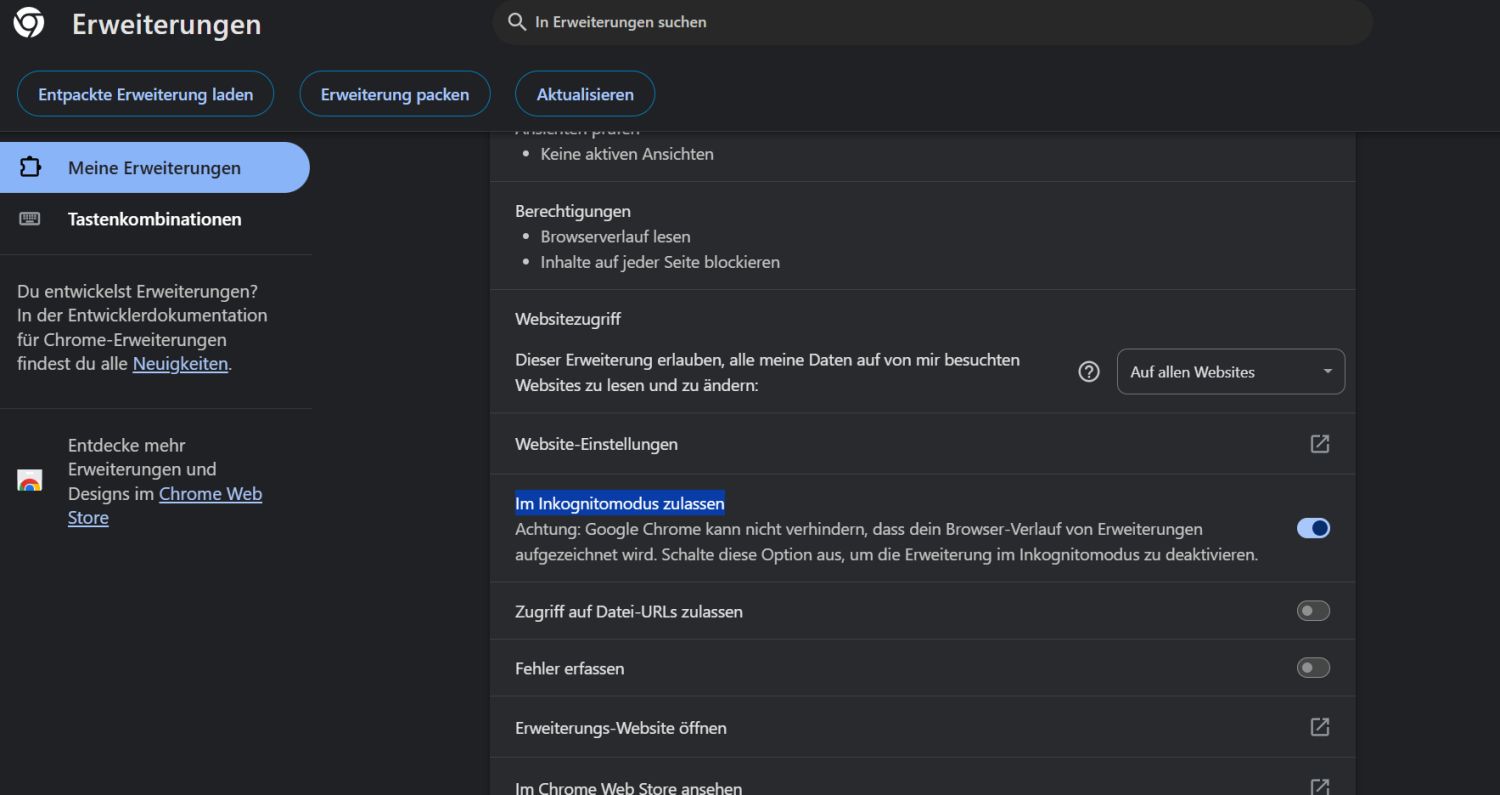1500x795 pixels.
Task: Enable Zugriff auf Datei-URLs zulassen toggle
Action: click(x=1313, y=611)
